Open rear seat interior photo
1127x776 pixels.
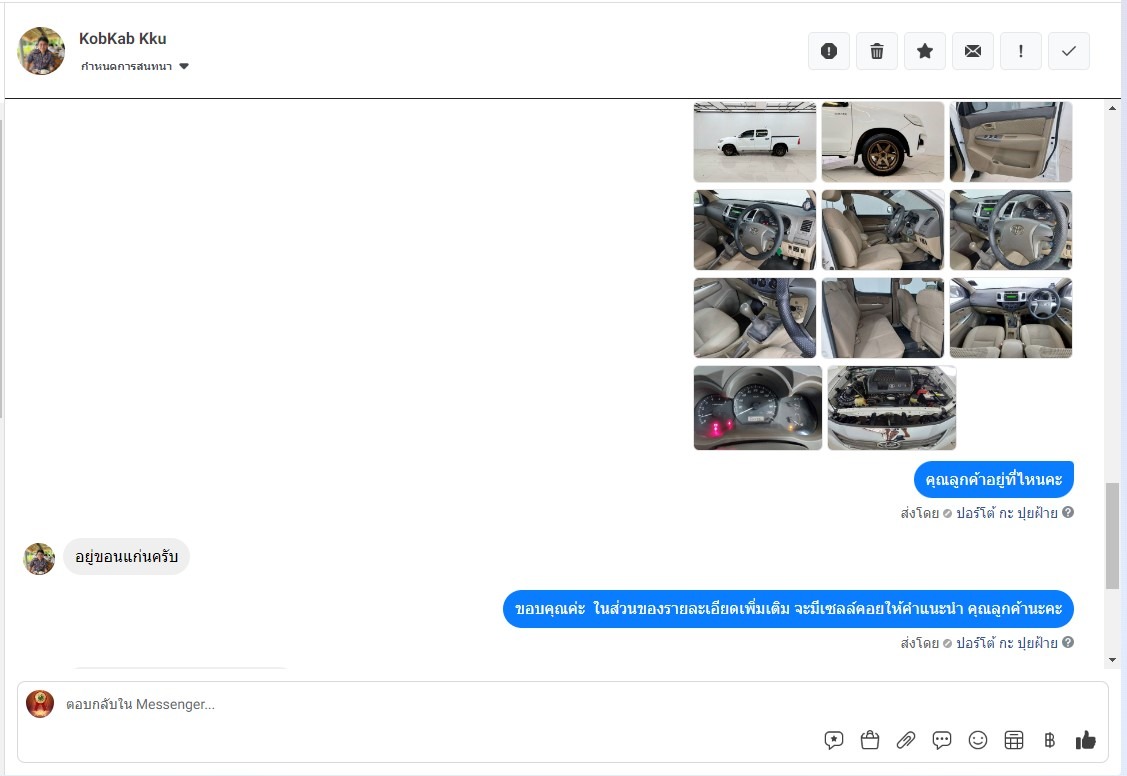pos(883,318)
